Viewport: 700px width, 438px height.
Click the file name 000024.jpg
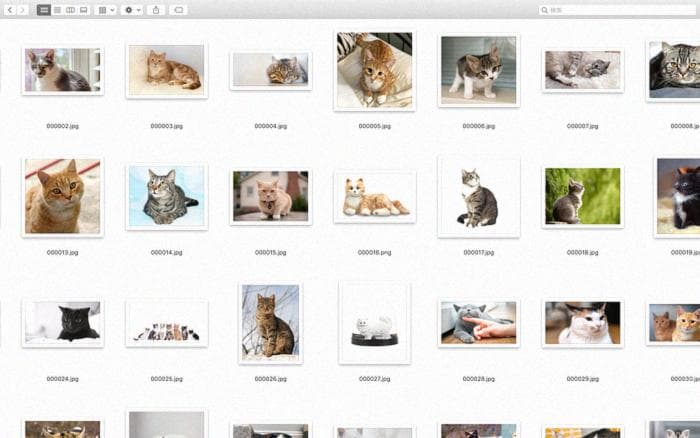tap(62, 379)
